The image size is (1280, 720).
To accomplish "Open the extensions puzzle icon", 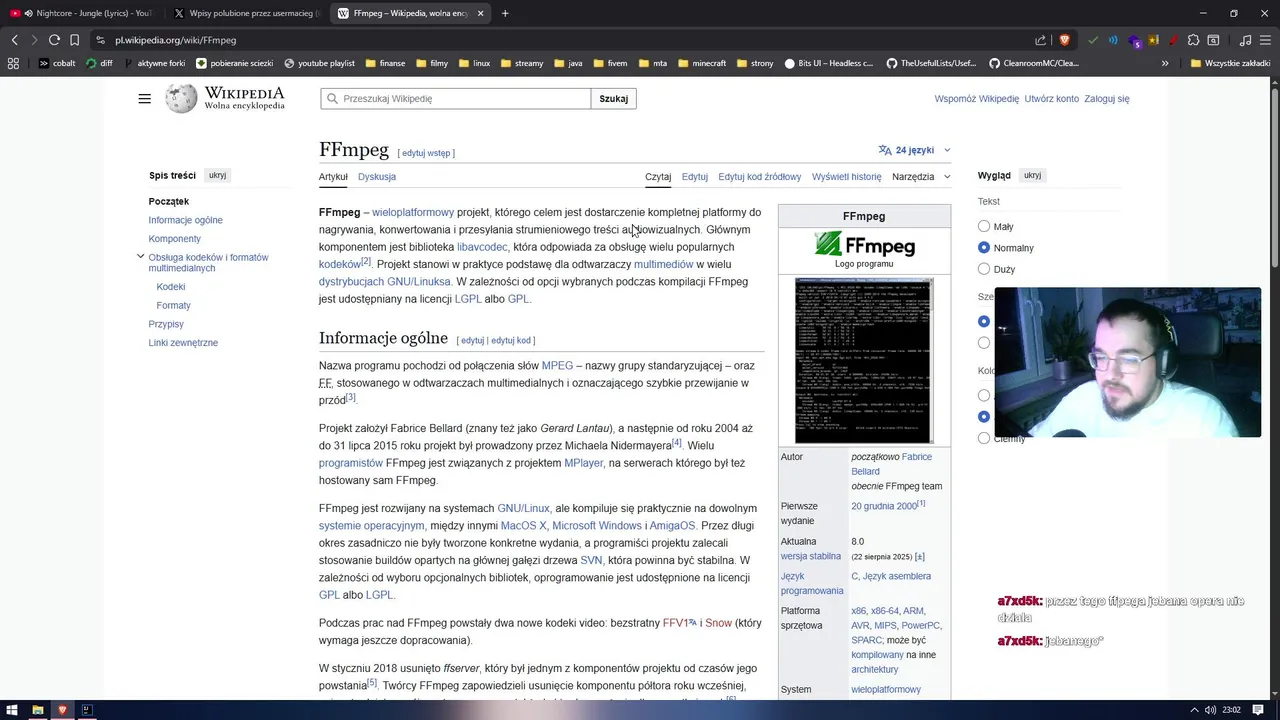I will tap(1193, 40).
